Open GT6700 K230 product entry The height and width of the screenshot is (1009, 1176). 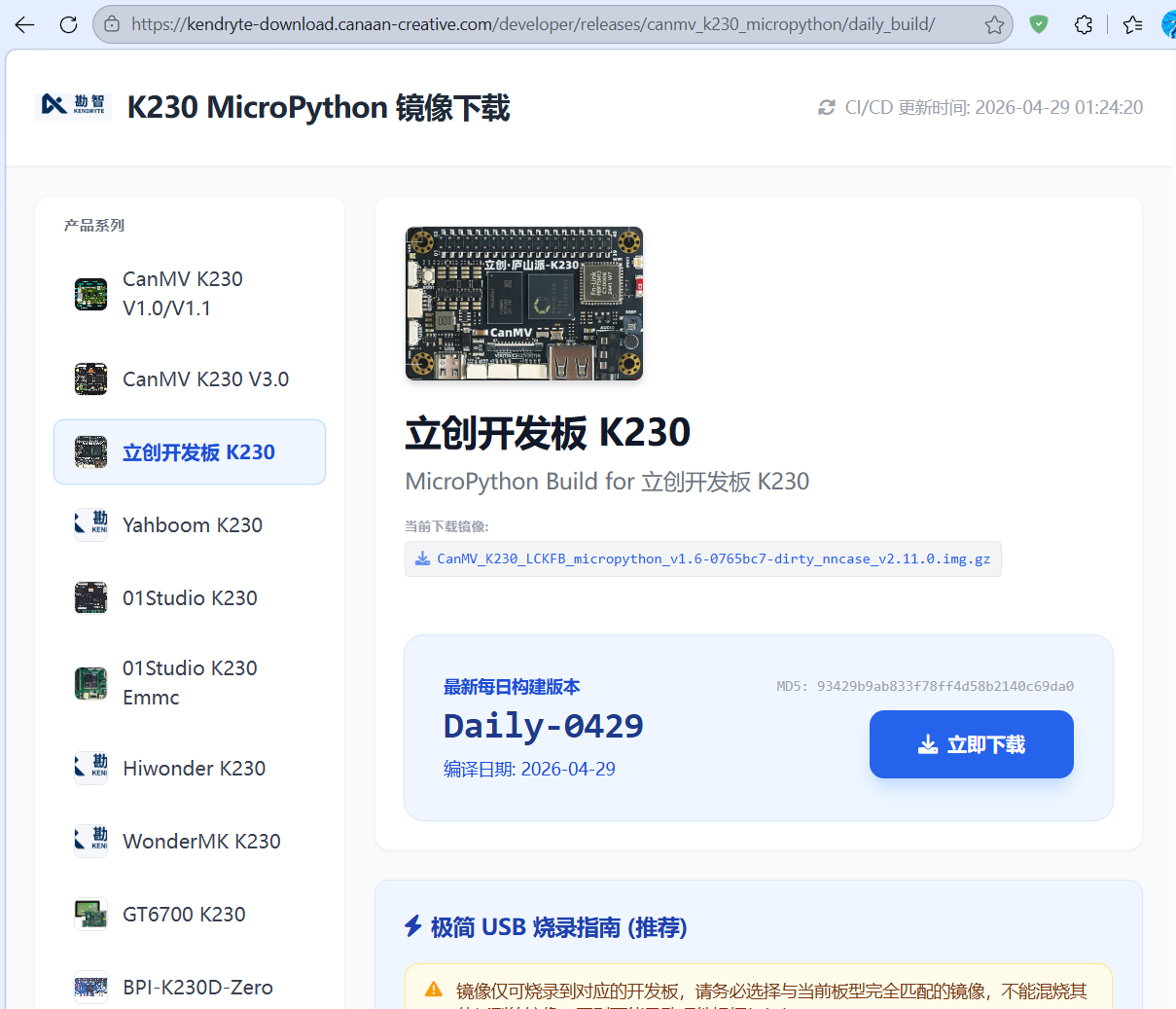coord(190,914)
